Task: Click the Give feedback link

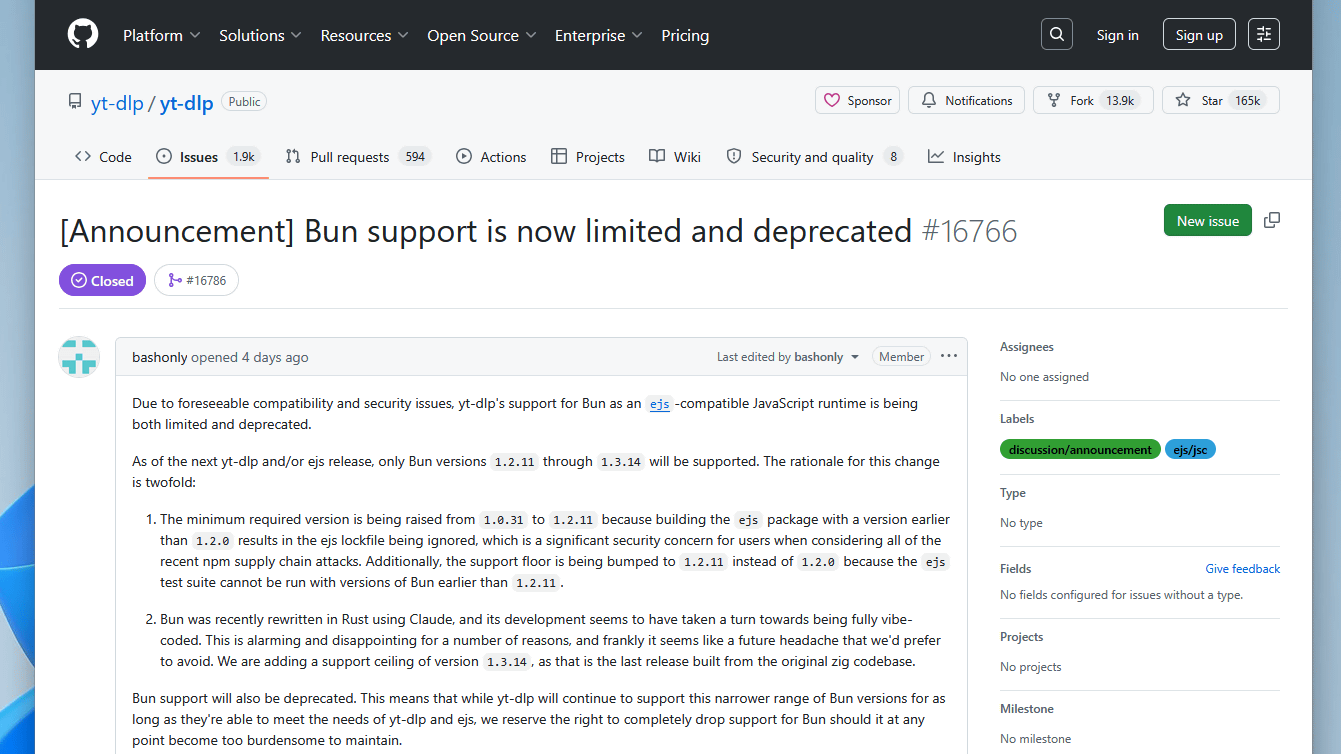Action: (1243, 568)
